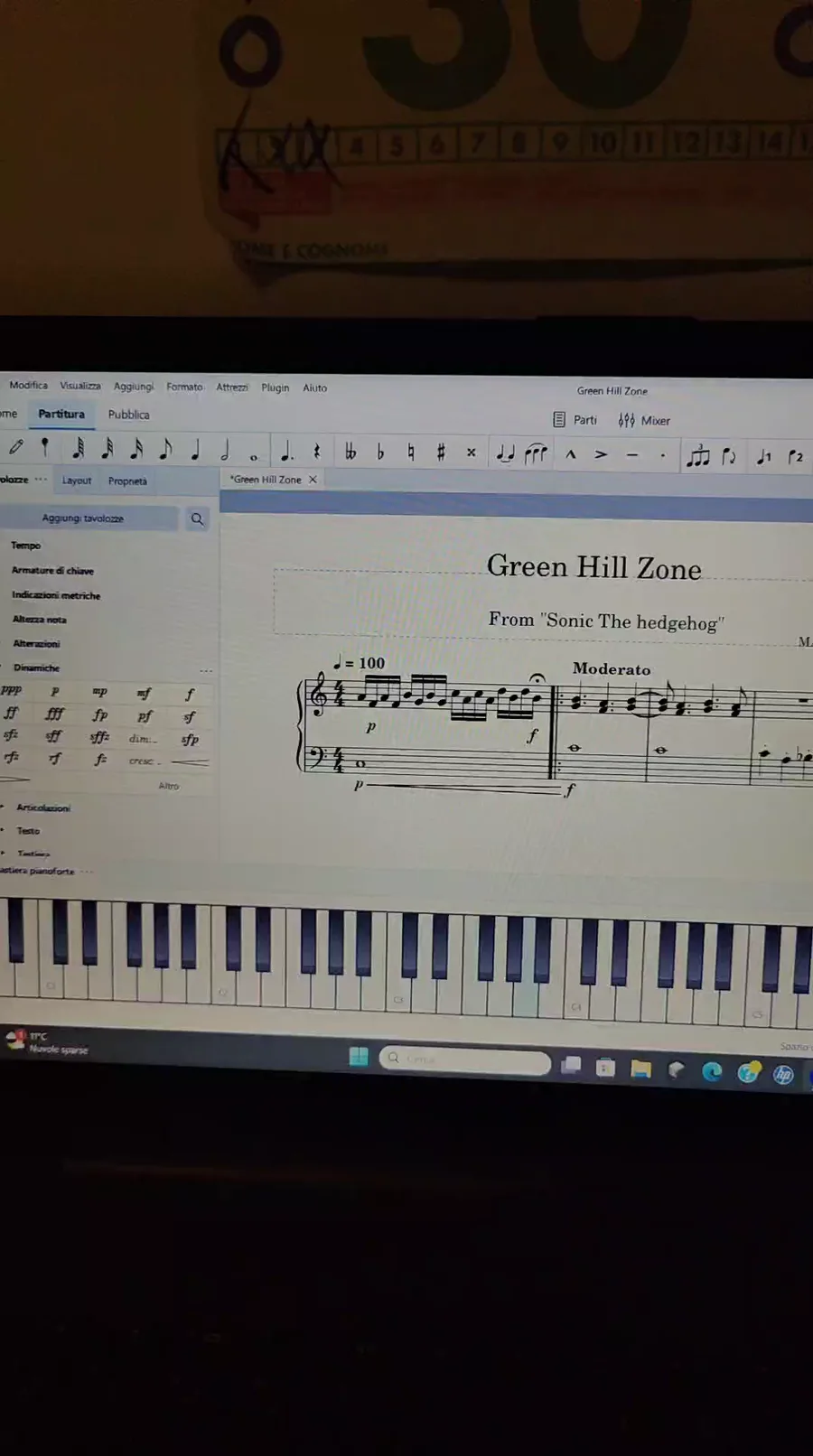Expand the Altezza nota palette
Image resolution: width=813 pixels, height=1456 pixels.
coord(40,620)
